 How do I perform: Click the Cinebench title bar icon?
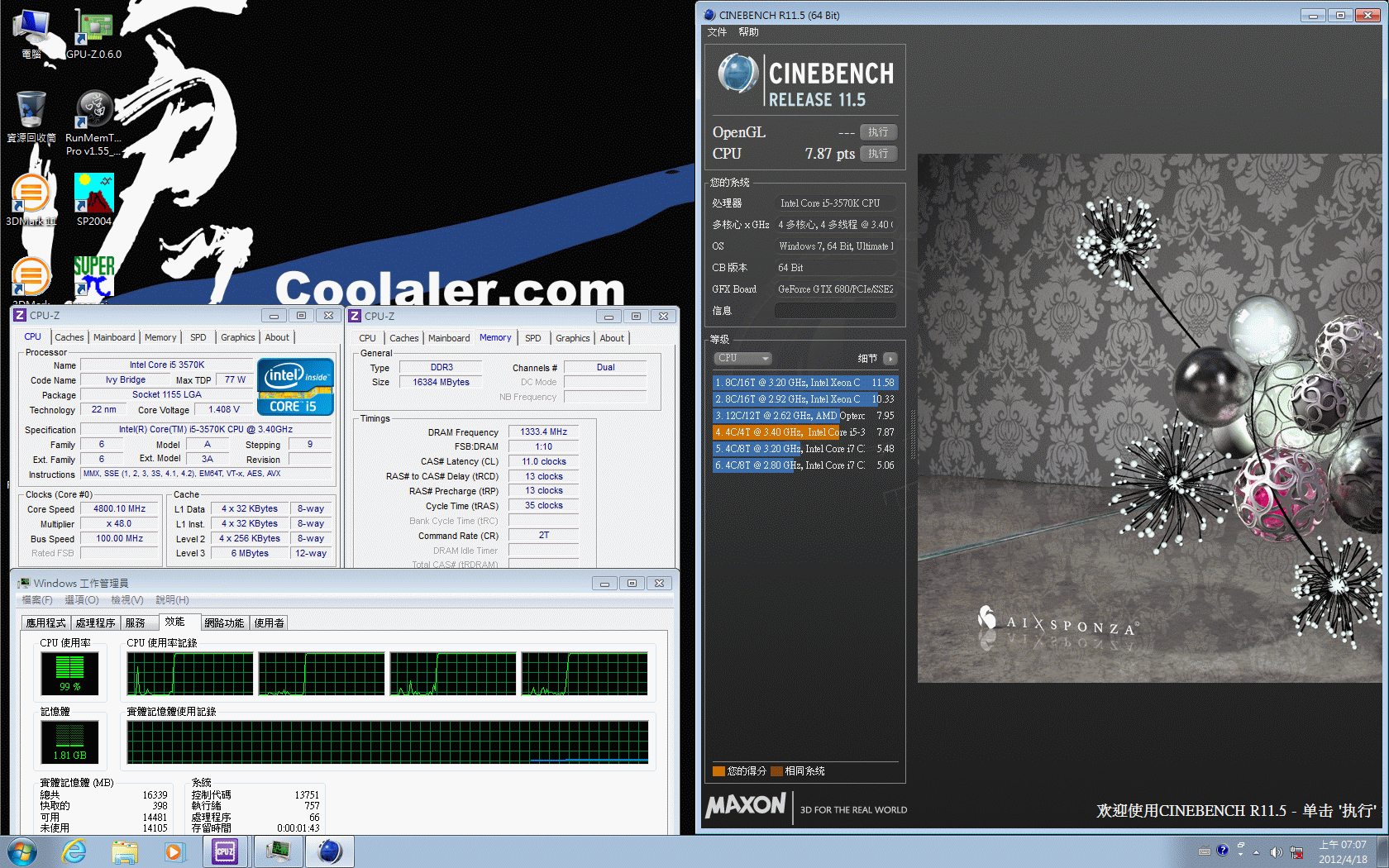pyautogui.click(x=709, y=15)
